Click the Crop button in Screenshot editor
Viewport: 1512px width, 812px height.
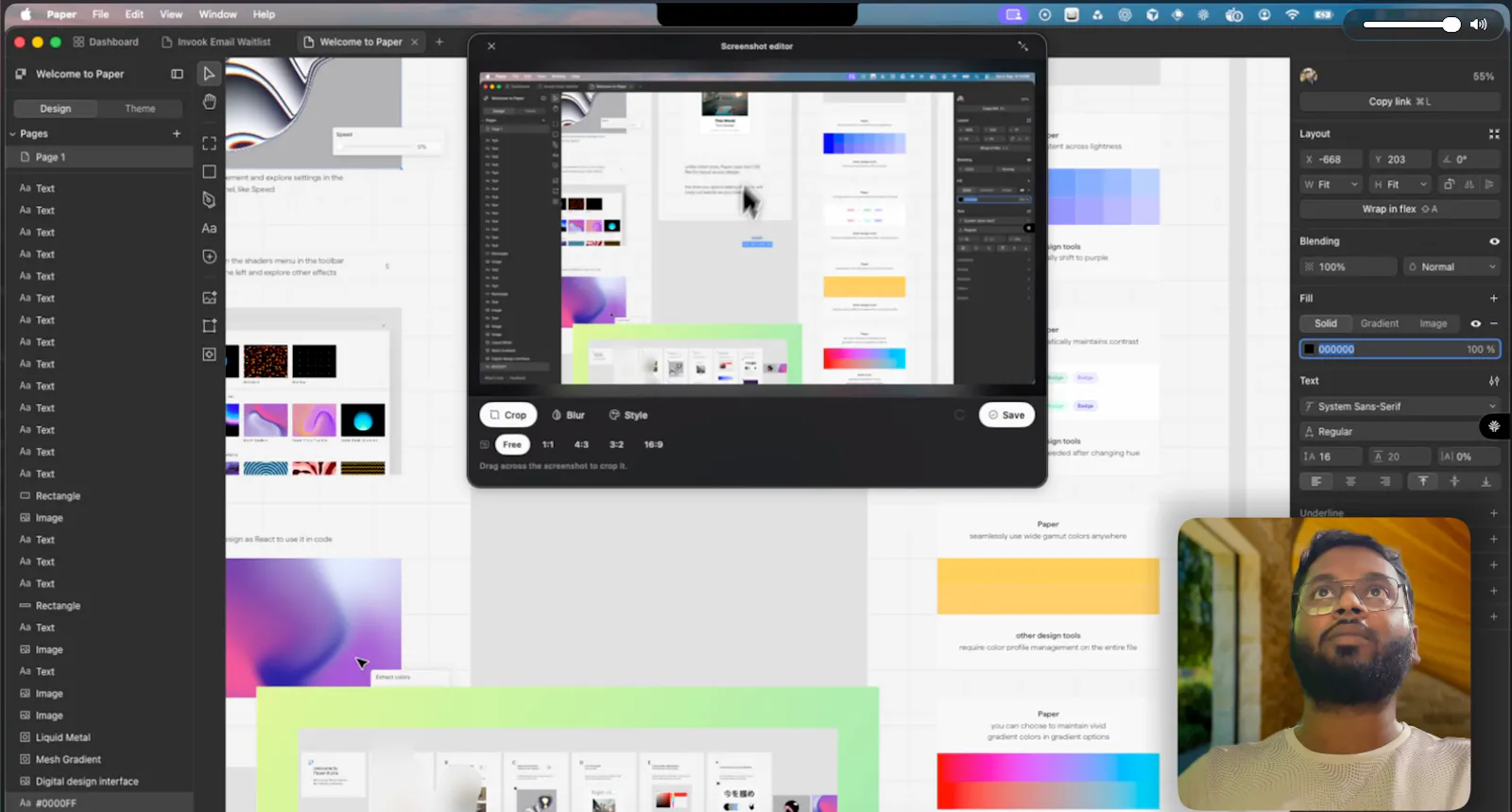(508, 415)
